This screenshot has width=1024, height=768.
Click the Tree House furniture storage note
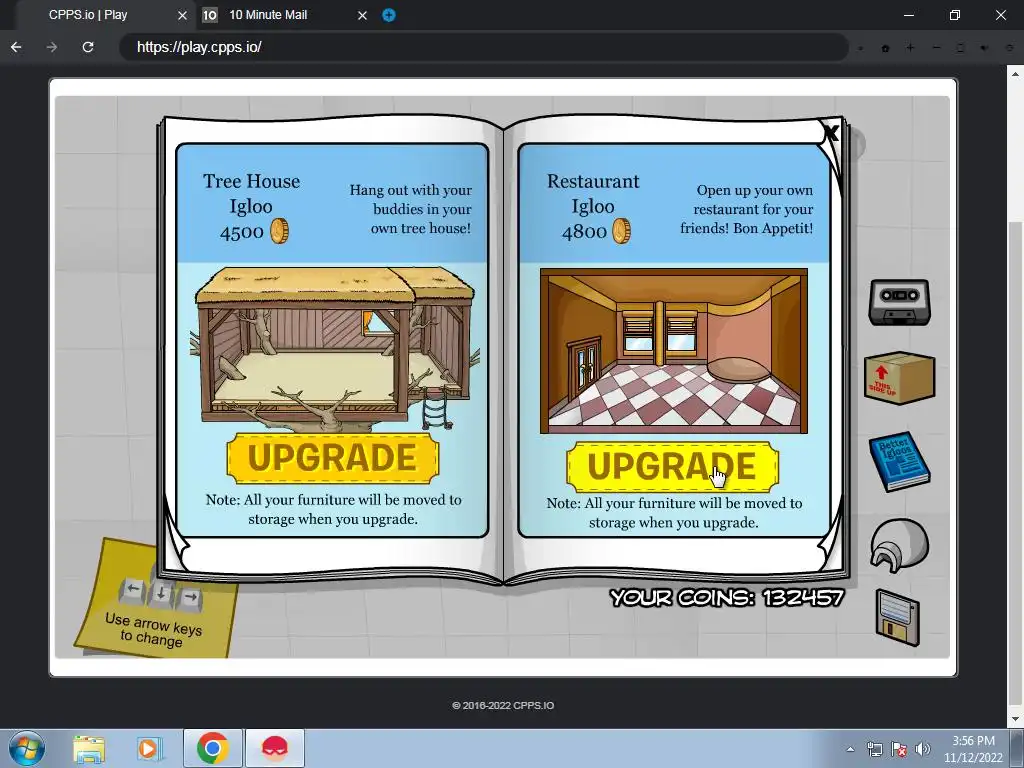click(x=333, y=509)
